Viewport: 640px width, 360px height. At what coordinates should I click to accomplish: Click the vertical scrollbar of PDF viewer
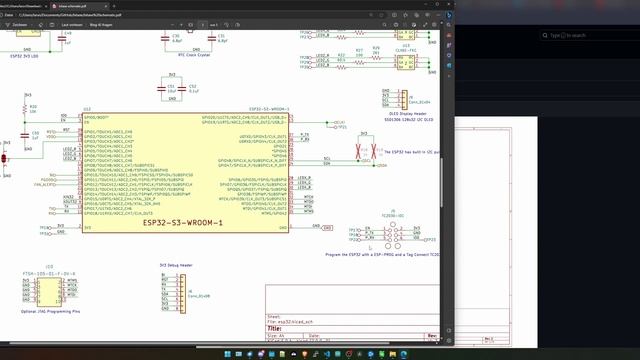(x=442, y=182)
